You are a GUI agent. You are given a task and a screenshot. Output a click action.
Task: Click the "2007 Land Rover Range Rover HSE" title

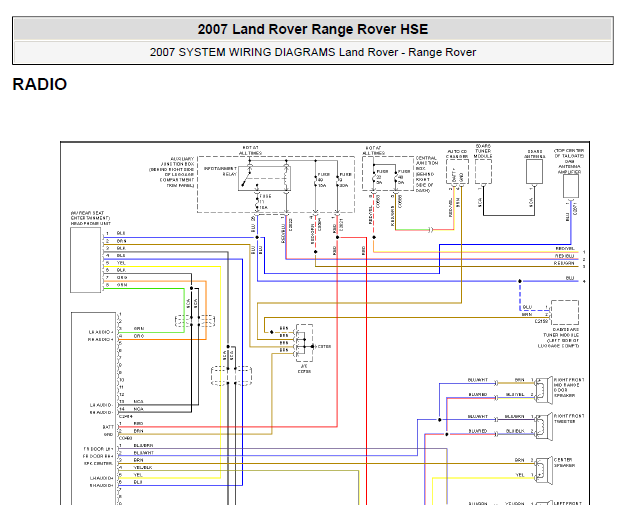[x=313, y=29]
